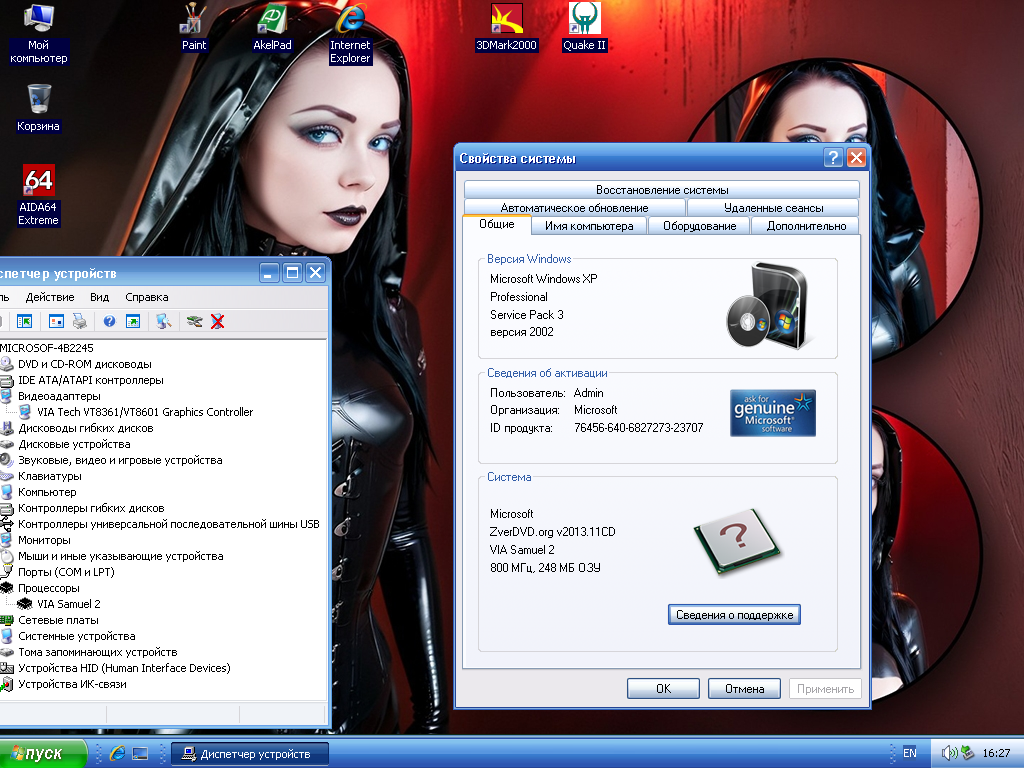Switch to the Дополнительно tab
Viewport: 1024px width, 768px height.
[x=806, y=226]
